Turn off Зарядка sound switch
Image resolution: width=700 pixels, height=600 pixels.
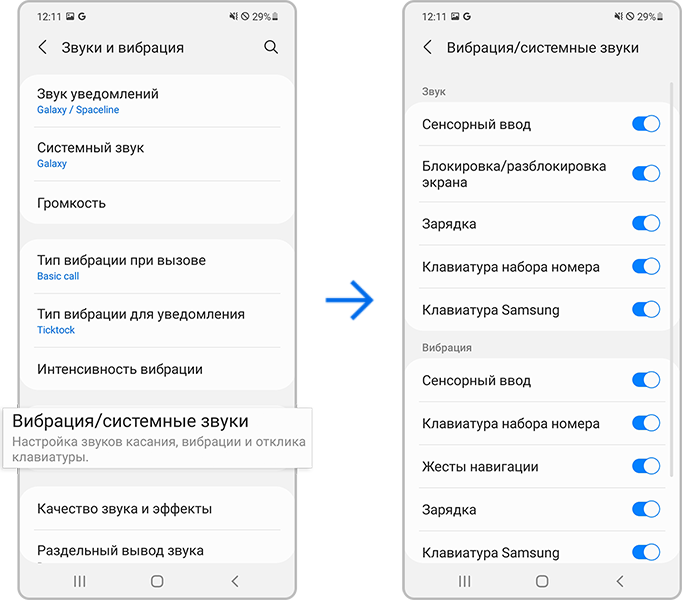pos(646,223)
